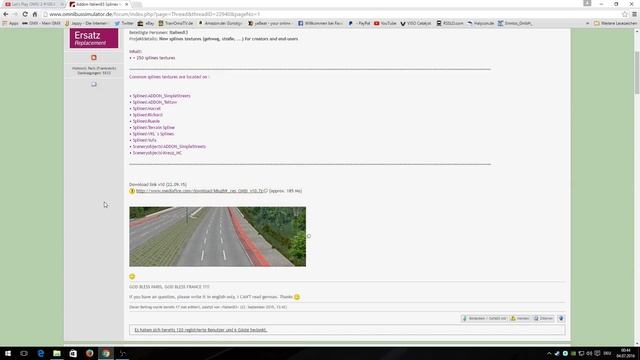Viewport: 640px width, 360px height.
Task: Open the Windows Store taskbar icon
Action: click(x=73, y=353)
